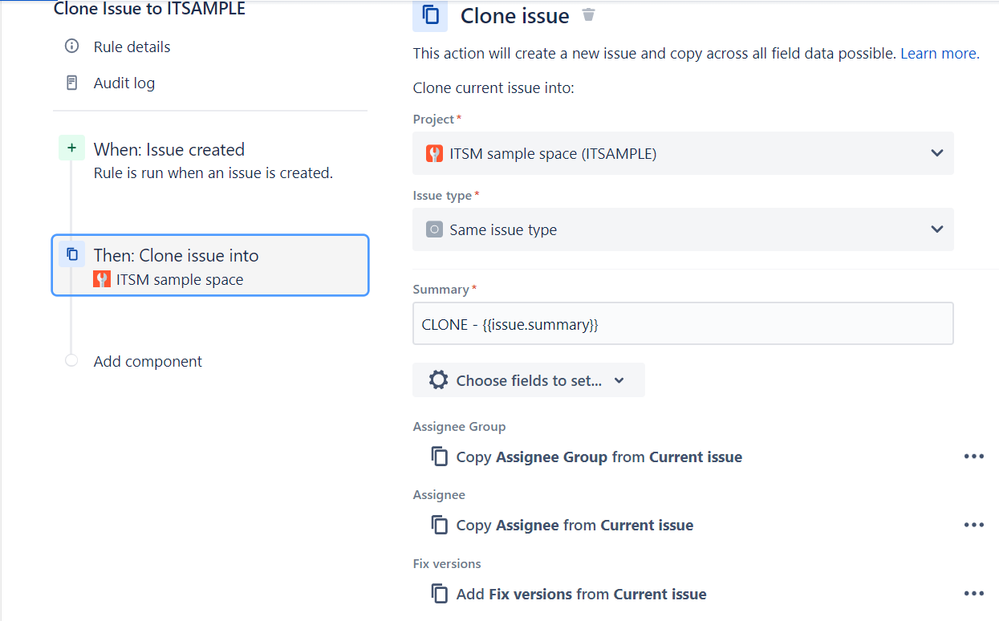The width and height of the screenshot is (999, 621).
Task: Open more options for Fix versions field
Action: point(974,594)
